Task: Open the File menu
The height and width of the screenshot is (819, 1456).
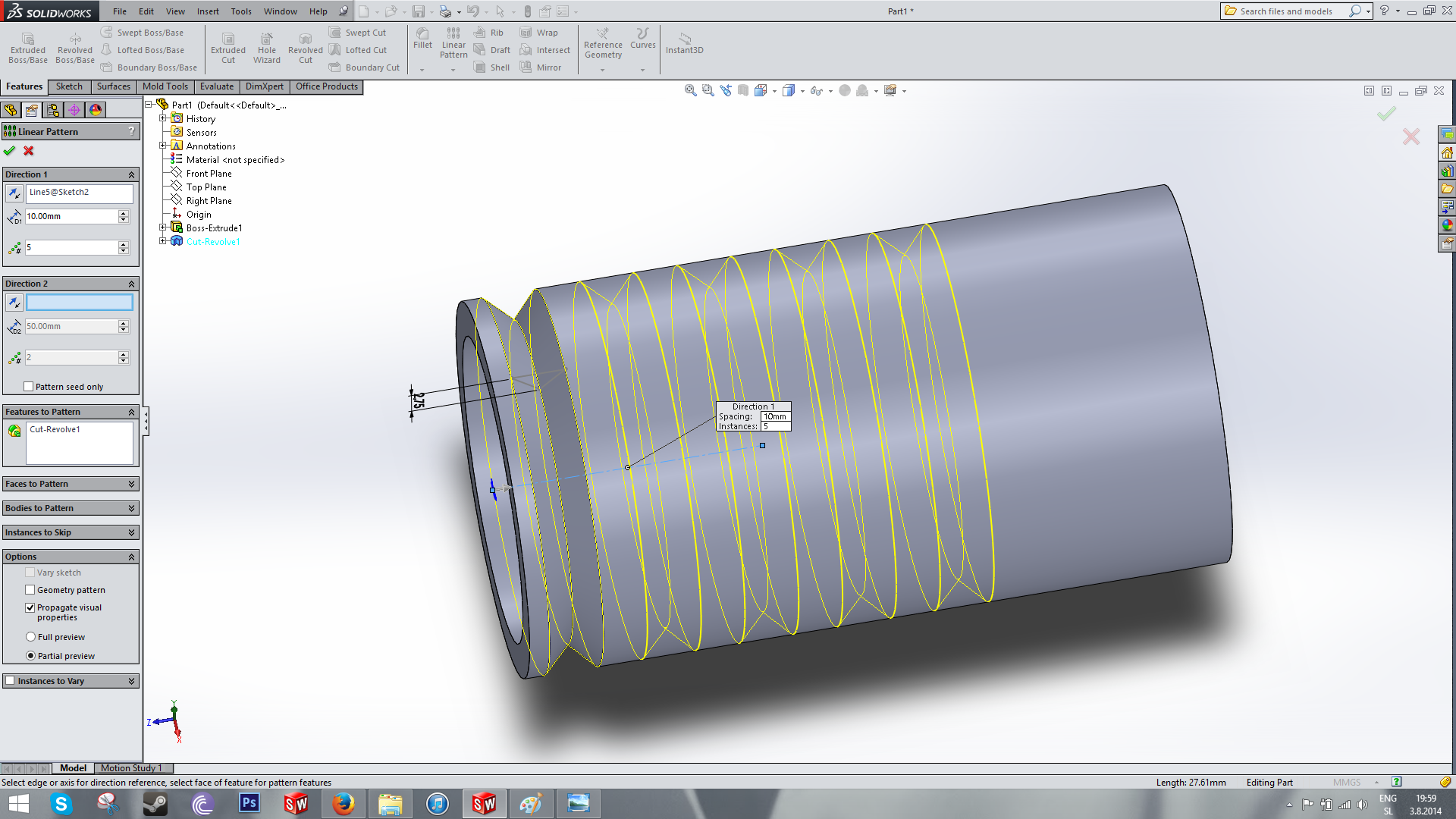Action: click(120, 11)
